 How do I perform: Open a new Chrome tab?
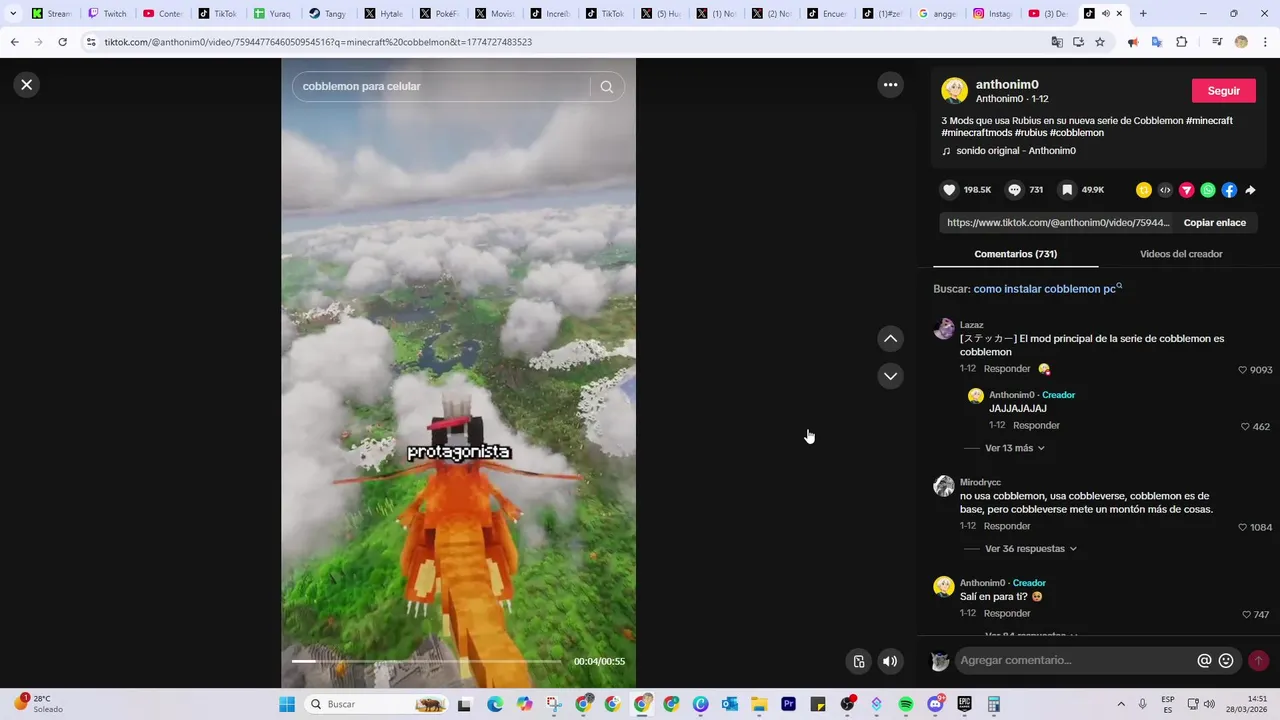[1143, 14]
